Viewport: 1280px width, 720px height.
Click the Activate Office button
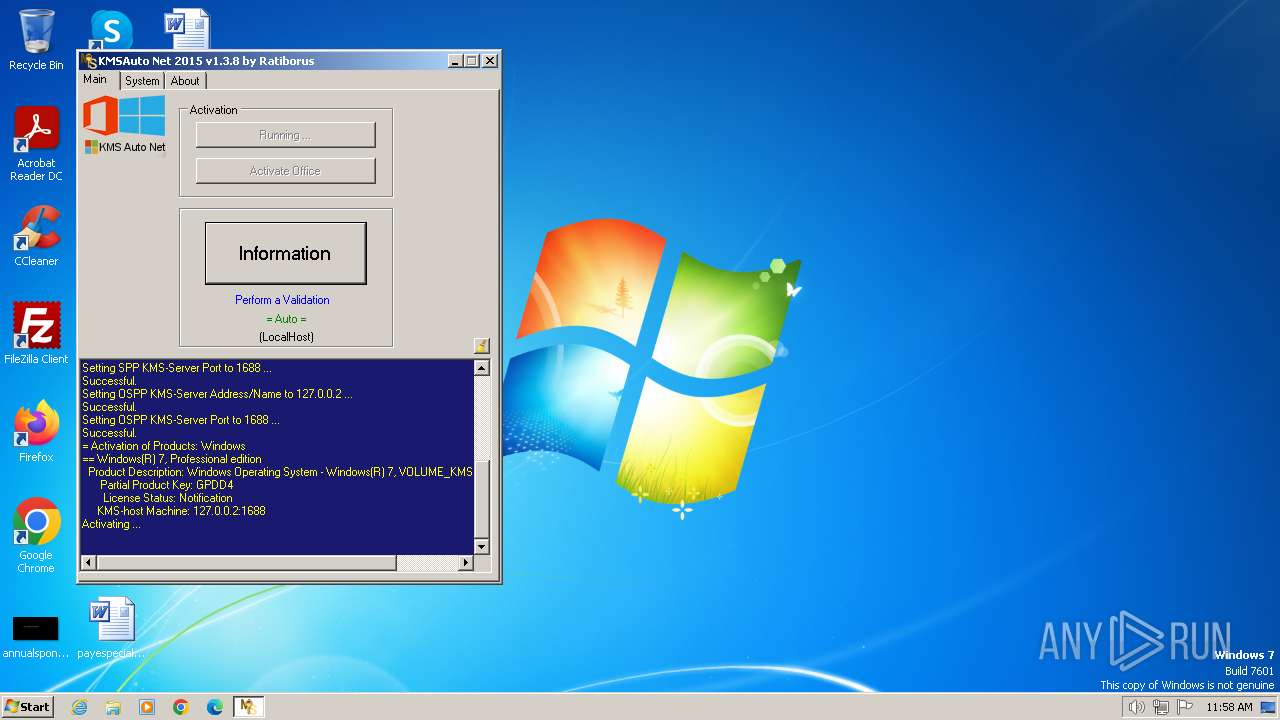(285, 171)
